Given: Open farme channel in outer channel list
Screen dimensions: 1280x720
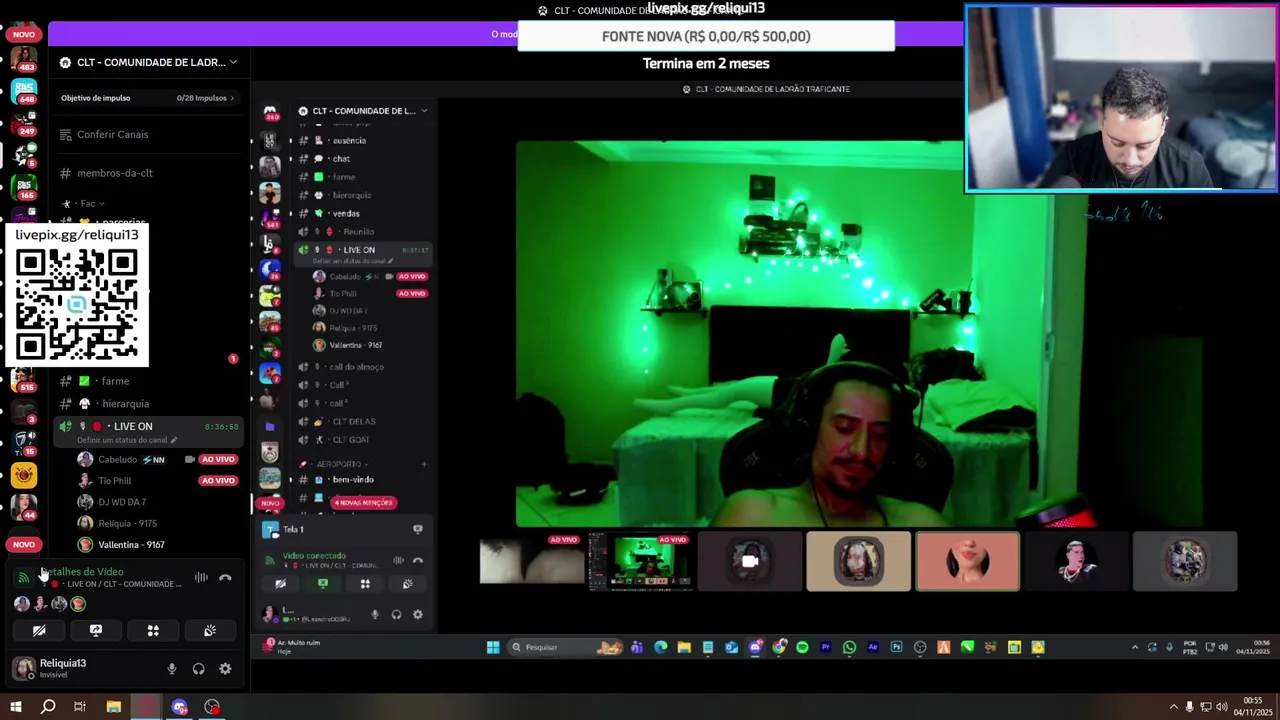Looking at the screenshot, I should tap(115, 381).
